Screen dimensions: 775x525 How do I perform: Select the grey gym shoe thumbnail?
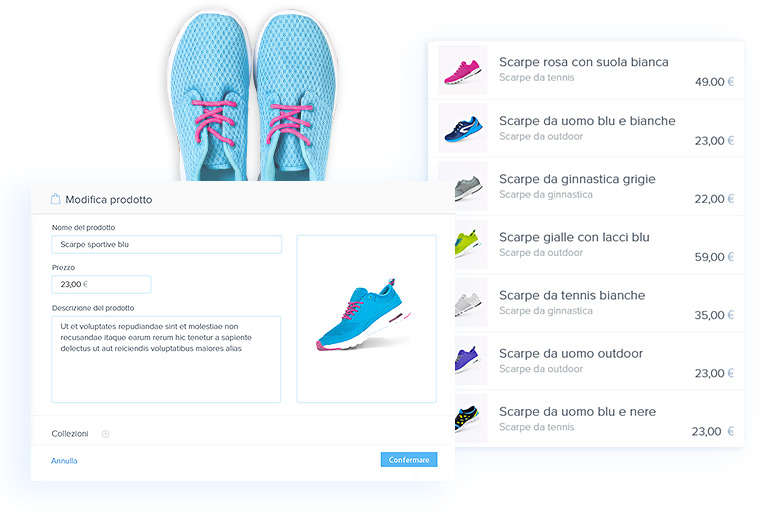[462, 187]
